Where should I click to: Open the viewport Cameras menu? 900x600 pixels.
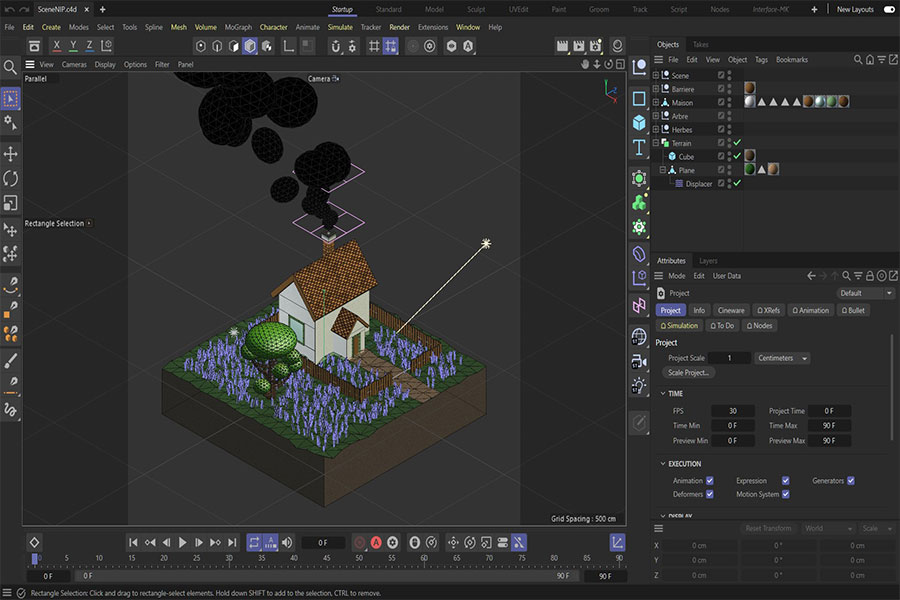pyautogui.click(x=74, y=65)
